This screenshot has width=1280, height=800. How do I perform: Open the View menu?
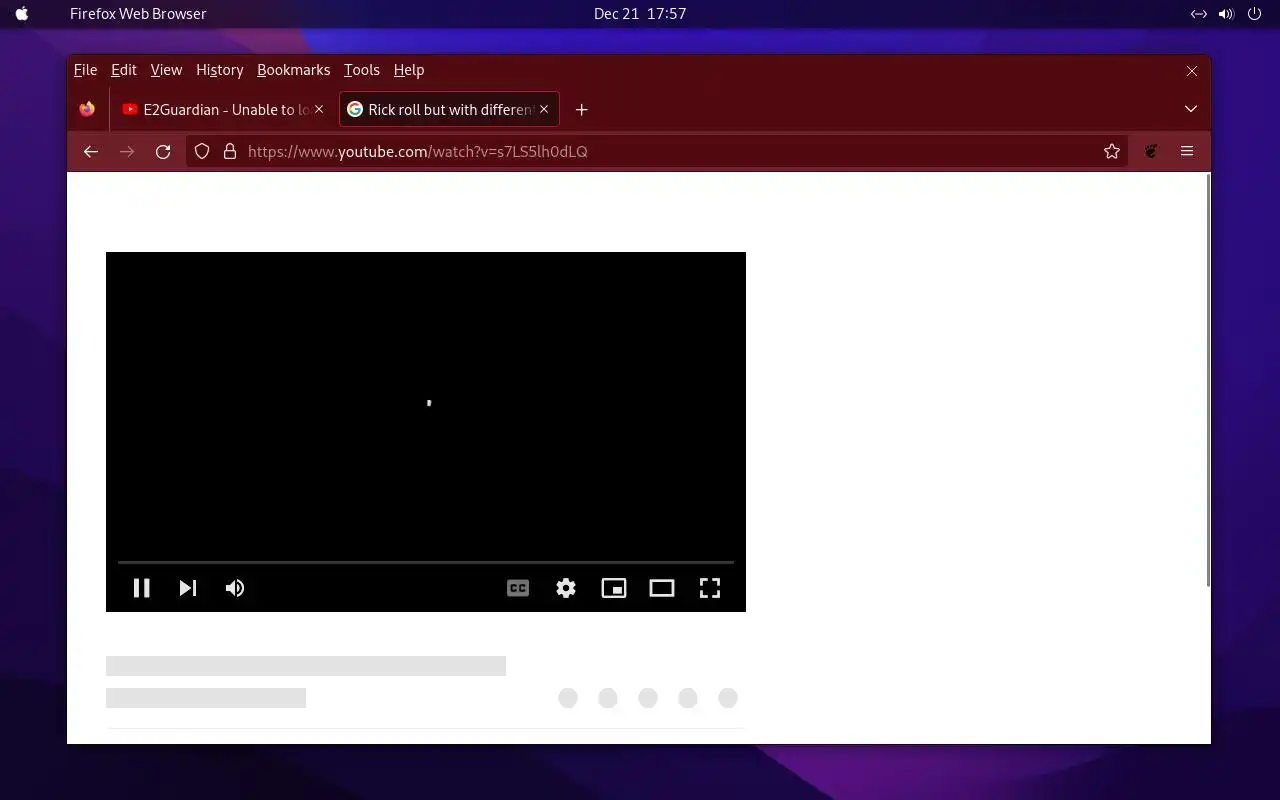(166, 70)
